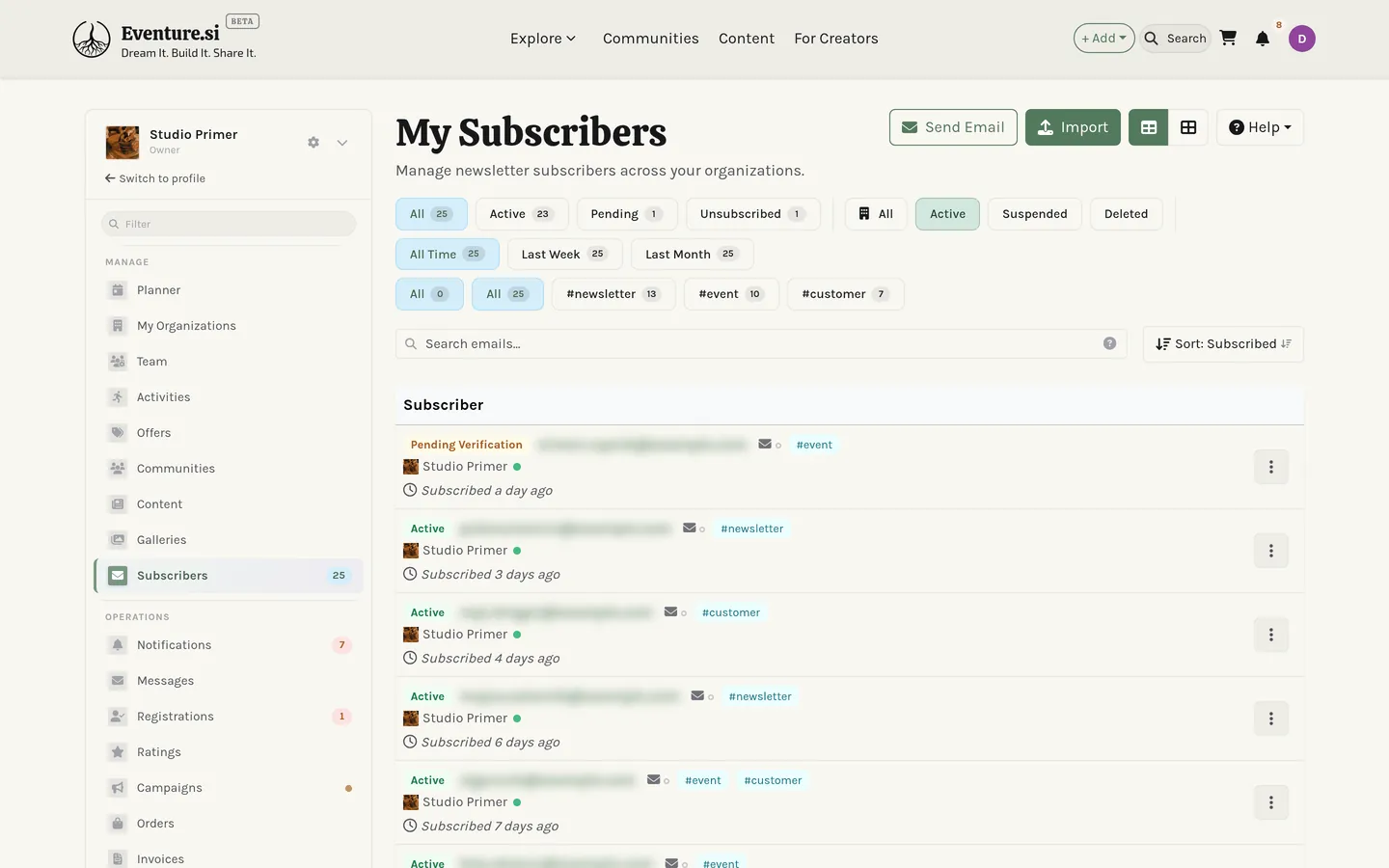The image size is (1389, 868).
Task: Filter by Unsubscribed 1 status
Action: 753,214
